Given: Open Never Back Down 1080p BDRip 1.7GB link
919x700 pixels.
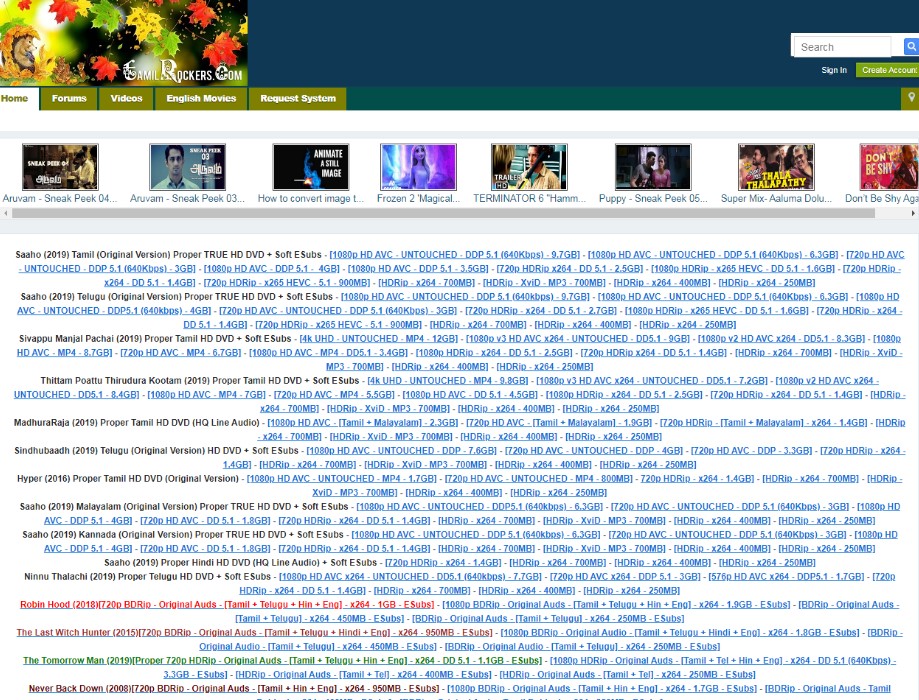Looking at the screenshot, I should (602, 689).
